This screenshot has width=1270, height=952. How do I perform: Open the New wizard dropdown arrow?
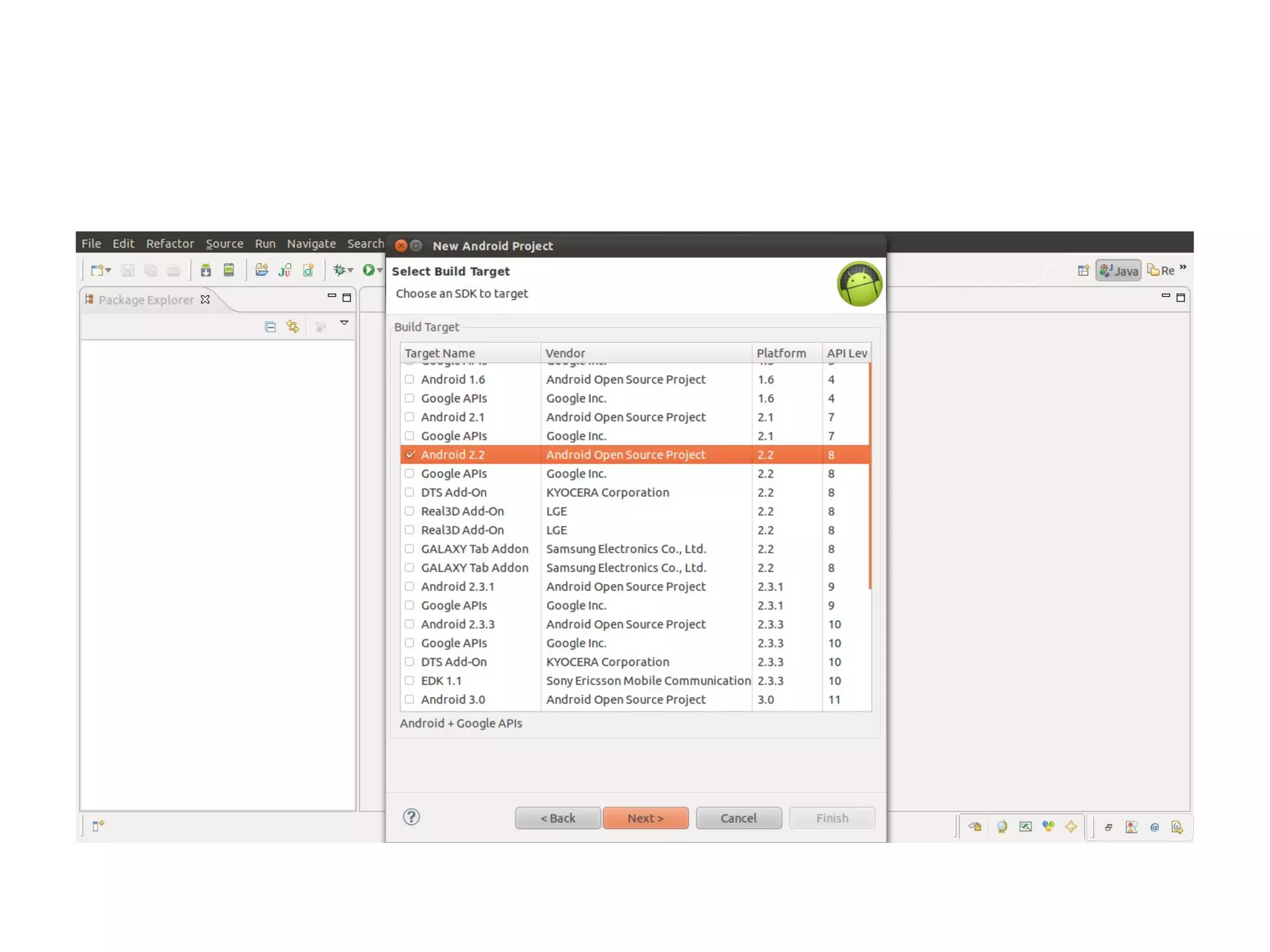coord(109,270)
